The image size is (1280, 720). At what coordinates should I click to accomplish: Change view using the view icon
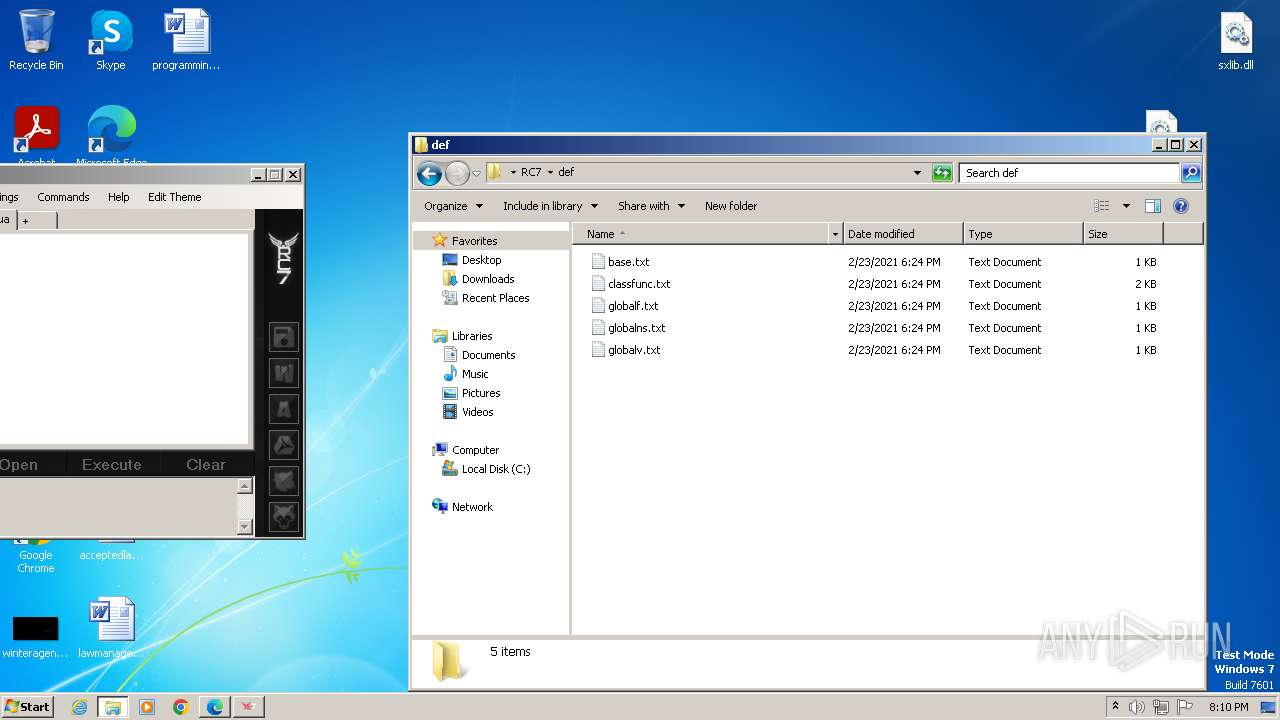[1101, 206]
